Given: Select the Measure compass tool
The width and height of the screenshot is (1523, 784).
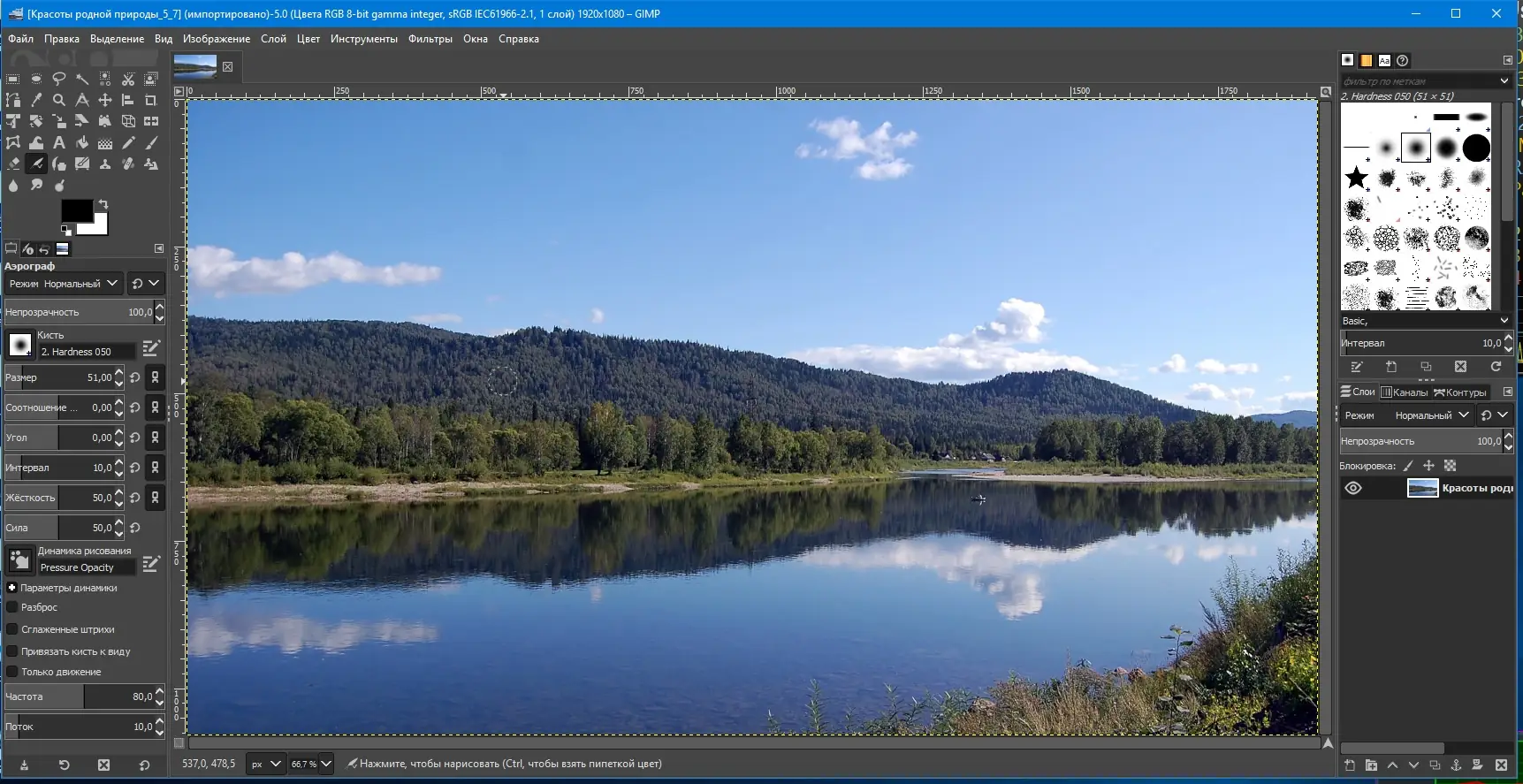Looking at the screenshot, I should pyautogui.click(x=82, y=100).
